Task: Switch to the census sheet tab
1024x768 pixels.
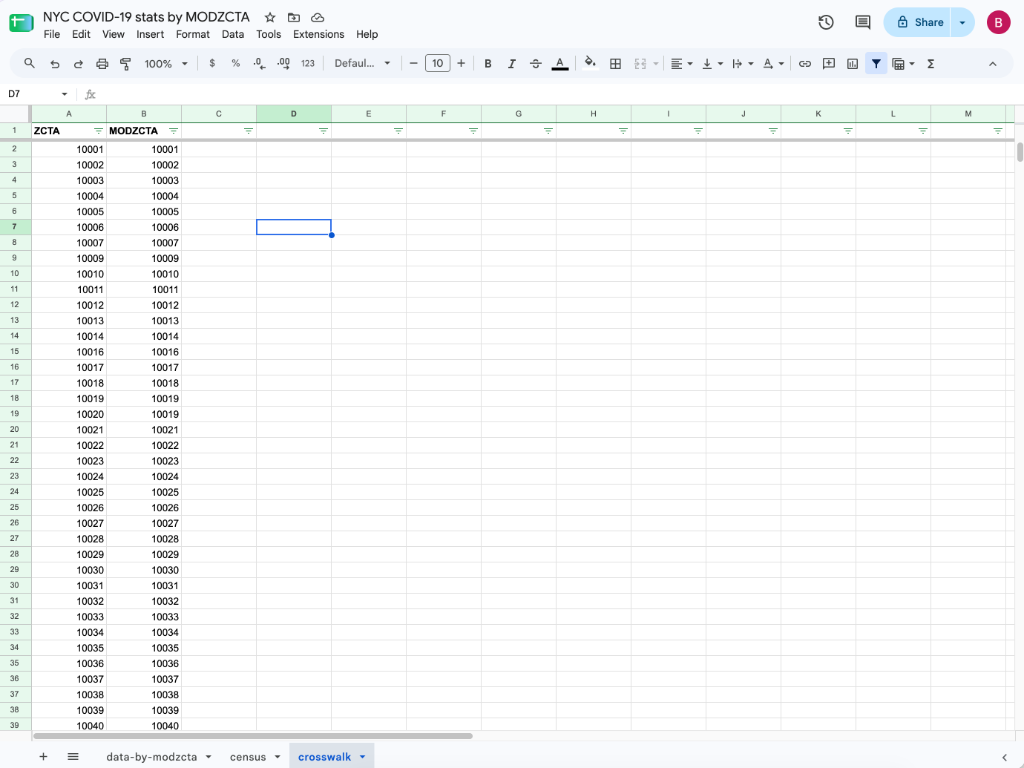Action: click(x=248, y=757)
